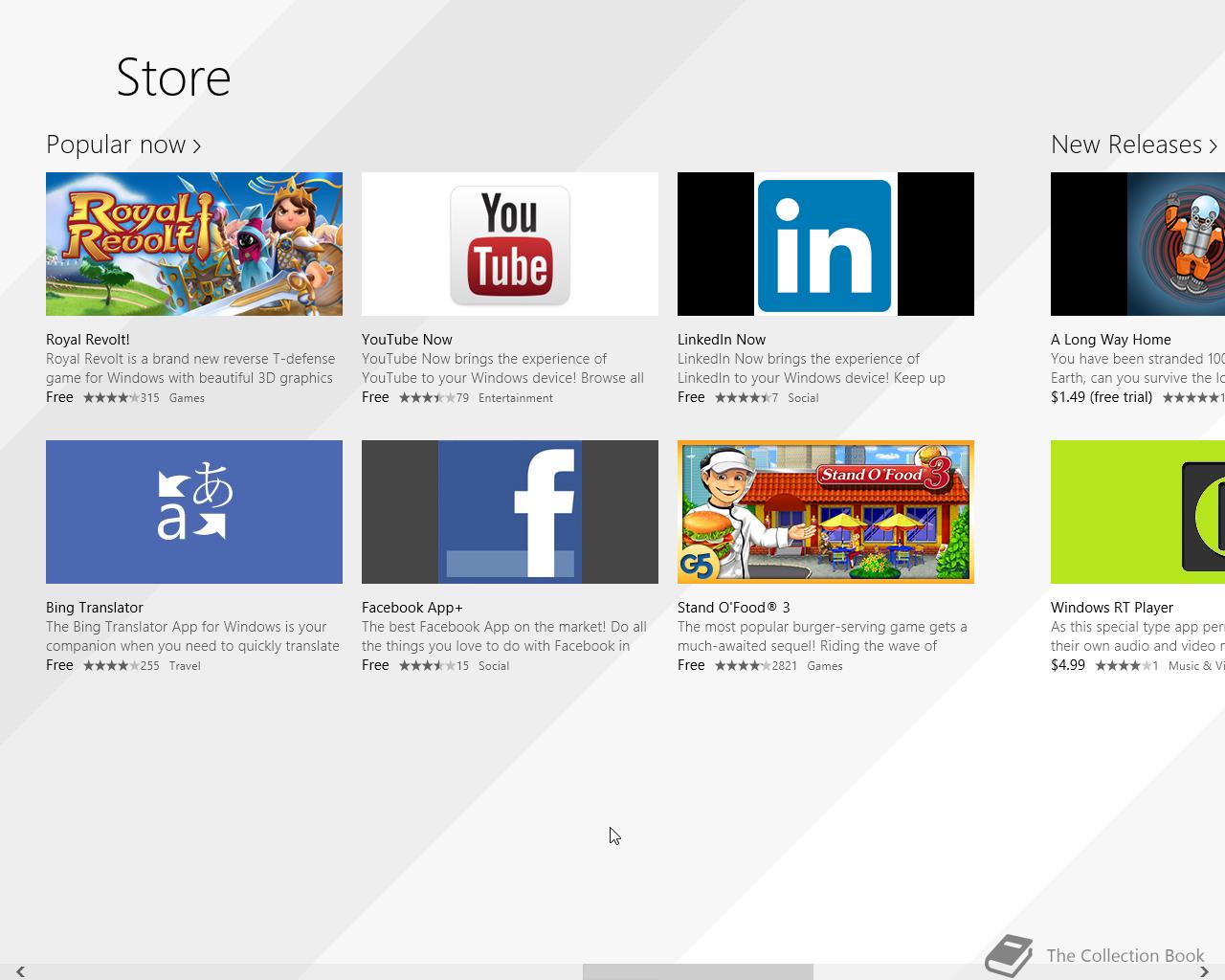Screen dimensions: 1225x980
Task: Click the Games category under Royal Revolt!
Action: point(187,398)
